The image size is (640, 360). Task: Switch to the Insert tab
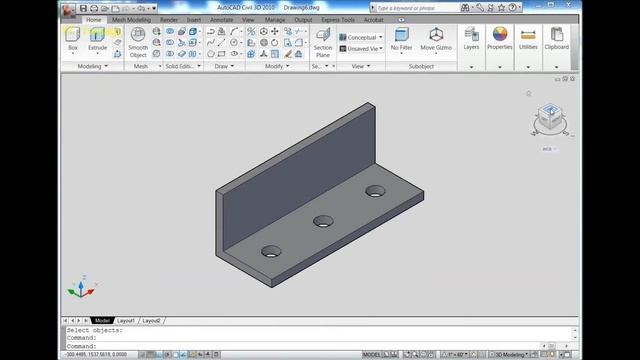194,20
